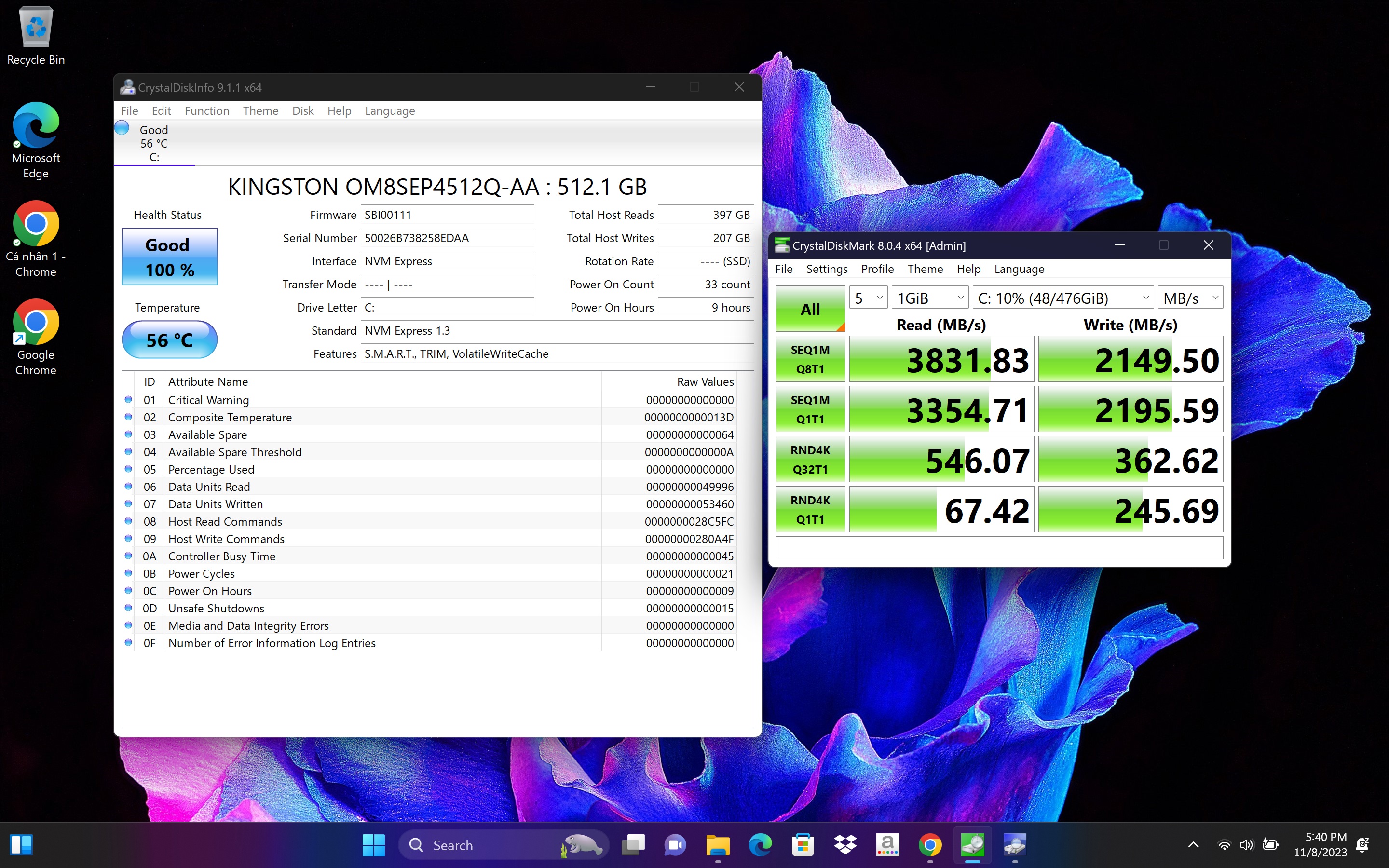Open CrystalDiskInfo Edit menu
The image size is (1389, 868).
tap(161, 111)
